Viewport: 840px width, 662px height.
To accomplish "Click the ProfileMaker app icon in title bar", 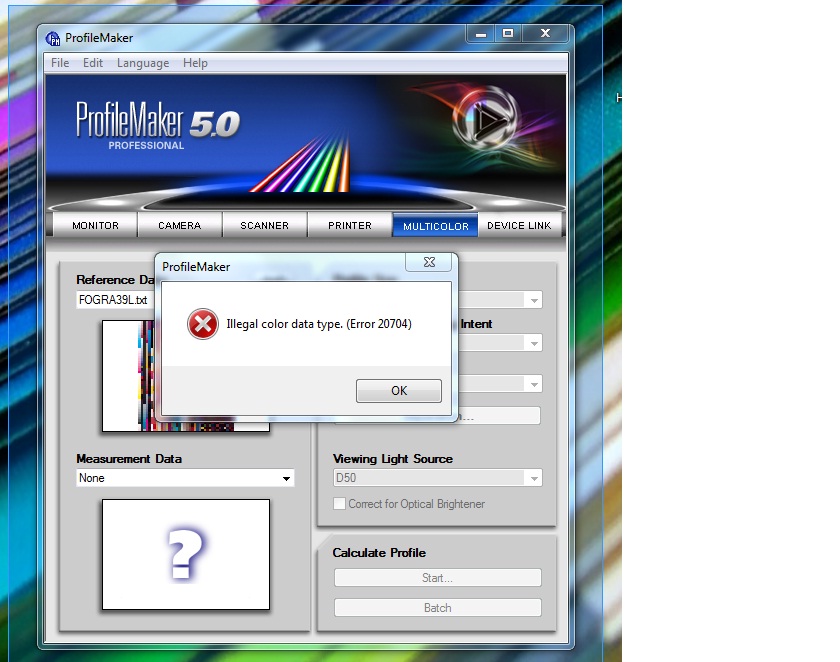I will tap(52, 39).
